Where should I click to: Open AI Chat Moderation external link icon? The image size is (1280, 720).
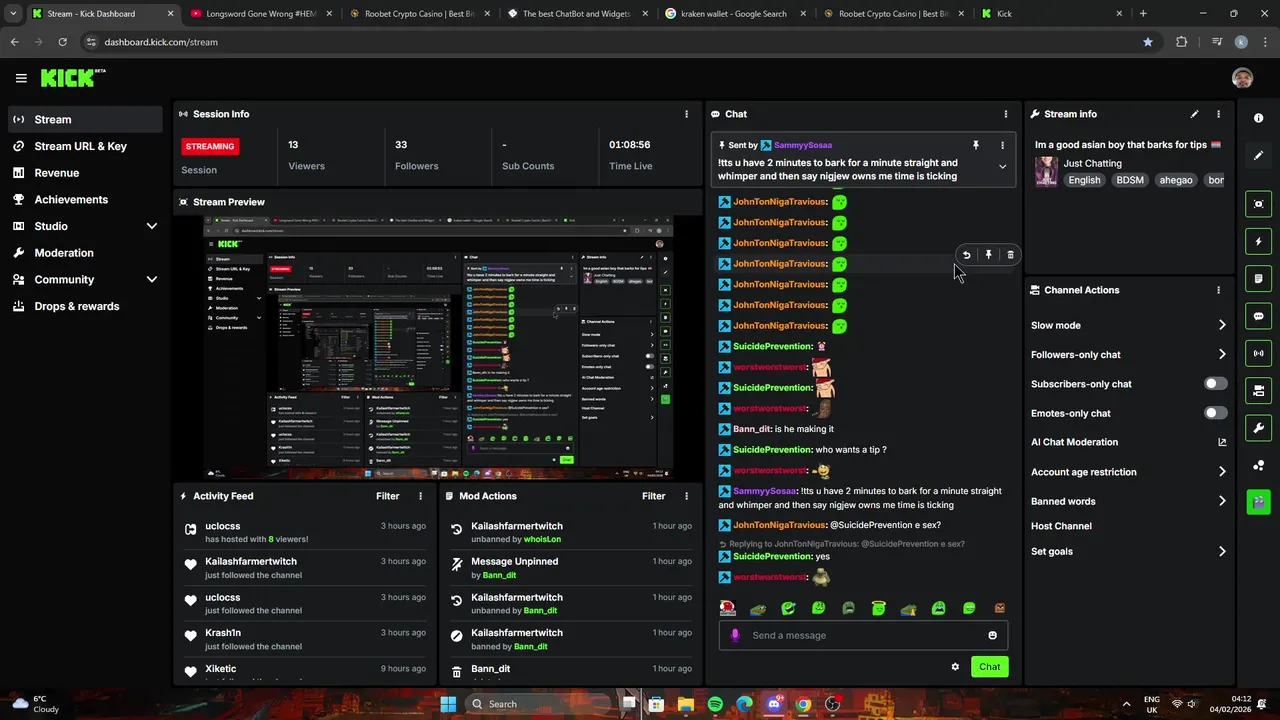pyautogui.click(x=1222, y=442)
